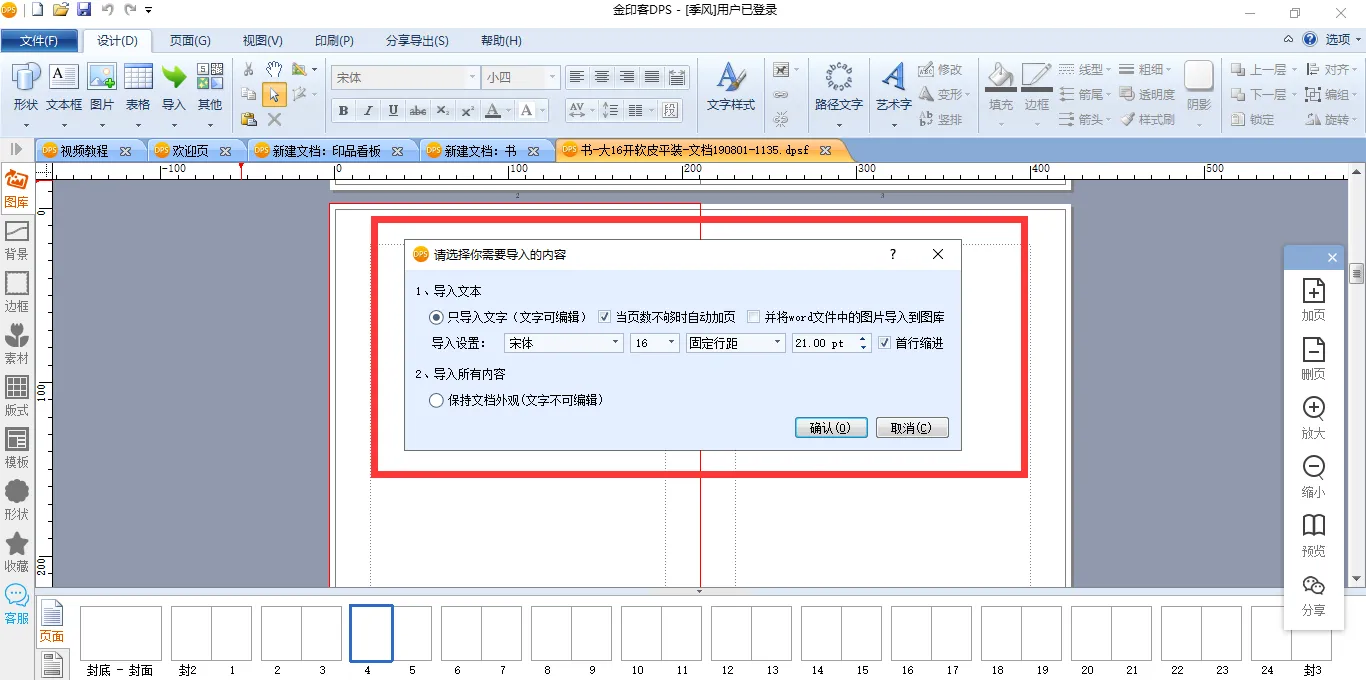Switch to the 分享导出(S) tab
The height and width of the screenshot is (680, 1366).
[417, 41]
